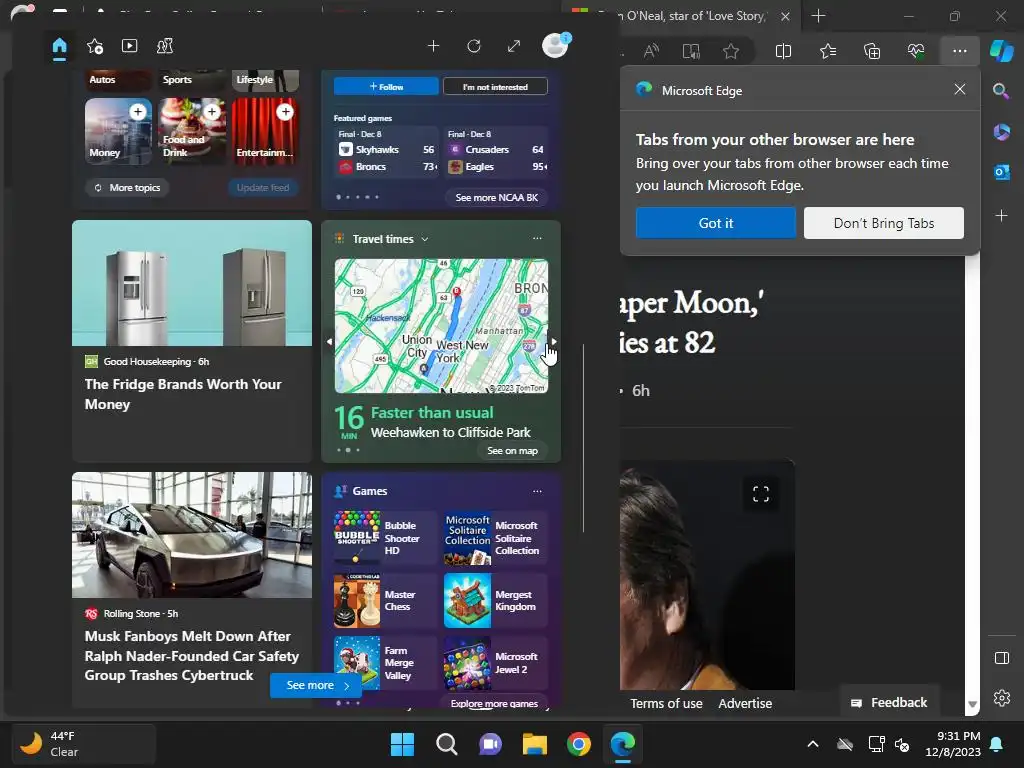Screen dimensions: 1024x768
Task: Click Got it in Edge popup
Action: tap(716, 223)
